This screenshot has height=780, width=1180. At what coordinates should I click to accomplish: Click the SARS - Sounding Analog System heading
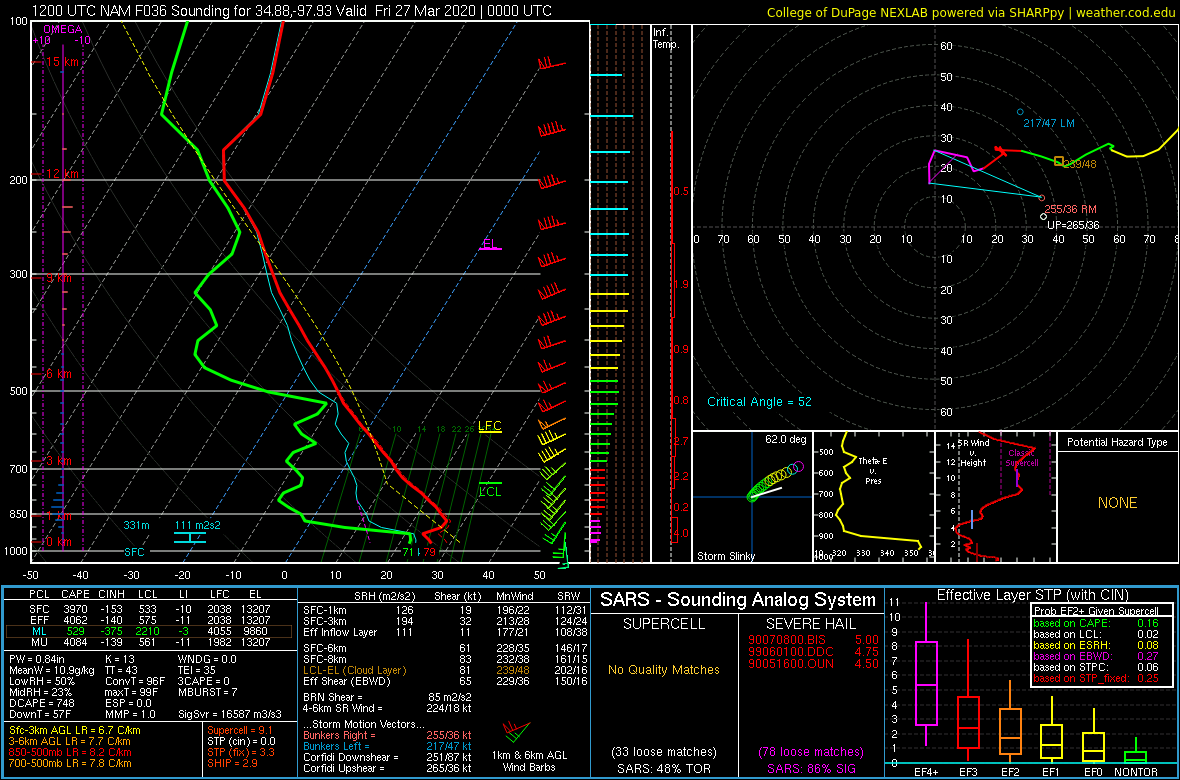click(738, 600)
